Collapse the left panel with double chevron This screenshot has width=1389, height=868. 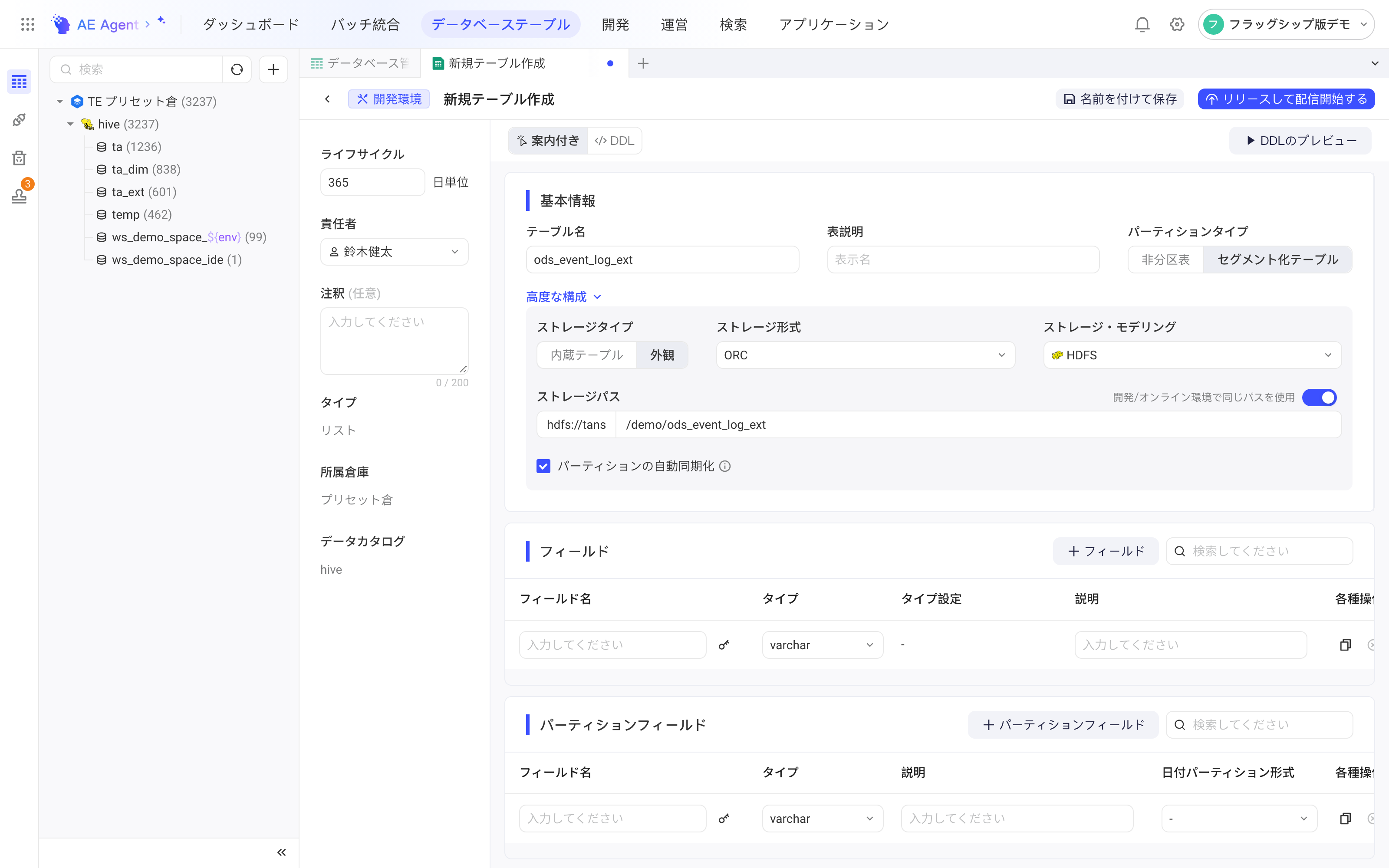coord(281,852)
